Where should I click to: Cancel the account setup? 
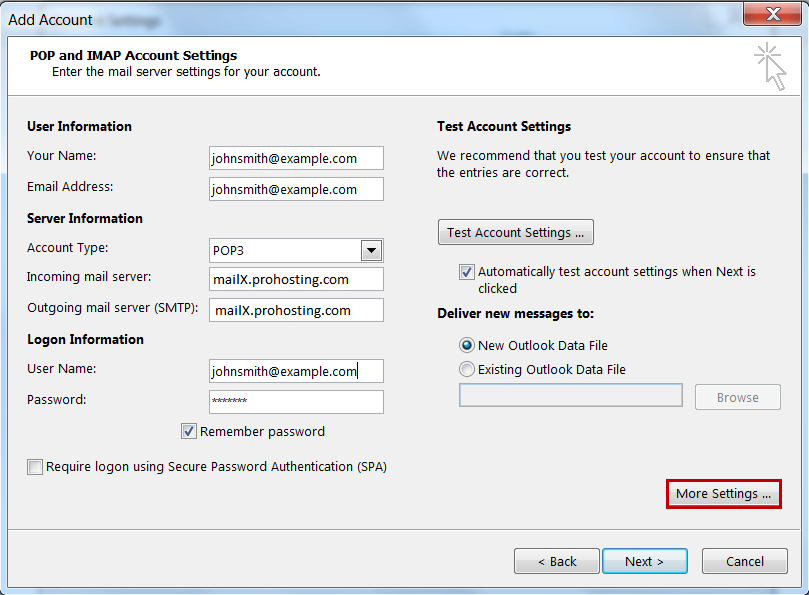pos(745,561)
